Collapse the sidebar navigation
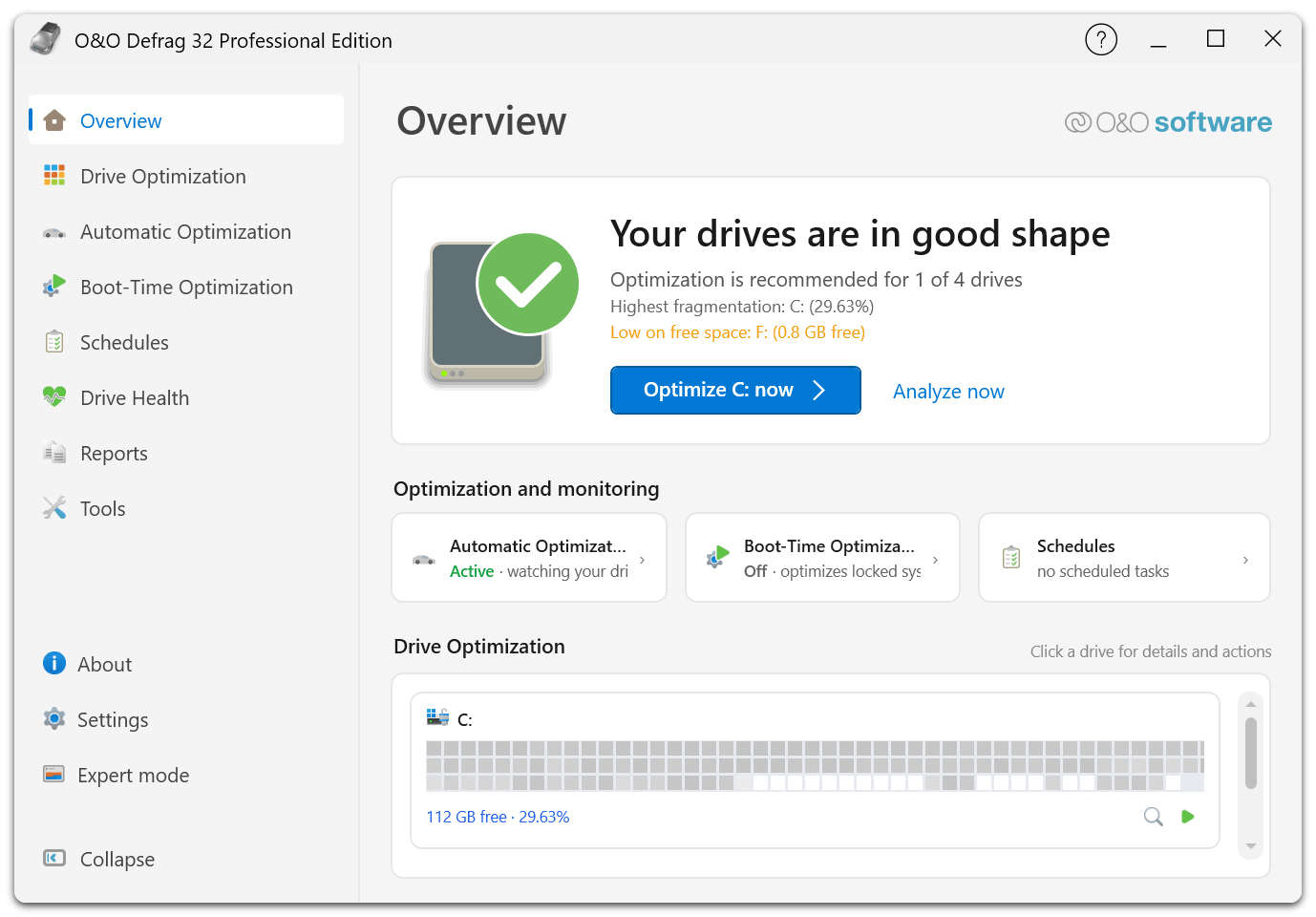The width and height of the screenshot is (1316, 917). click(x=186, y=859)
